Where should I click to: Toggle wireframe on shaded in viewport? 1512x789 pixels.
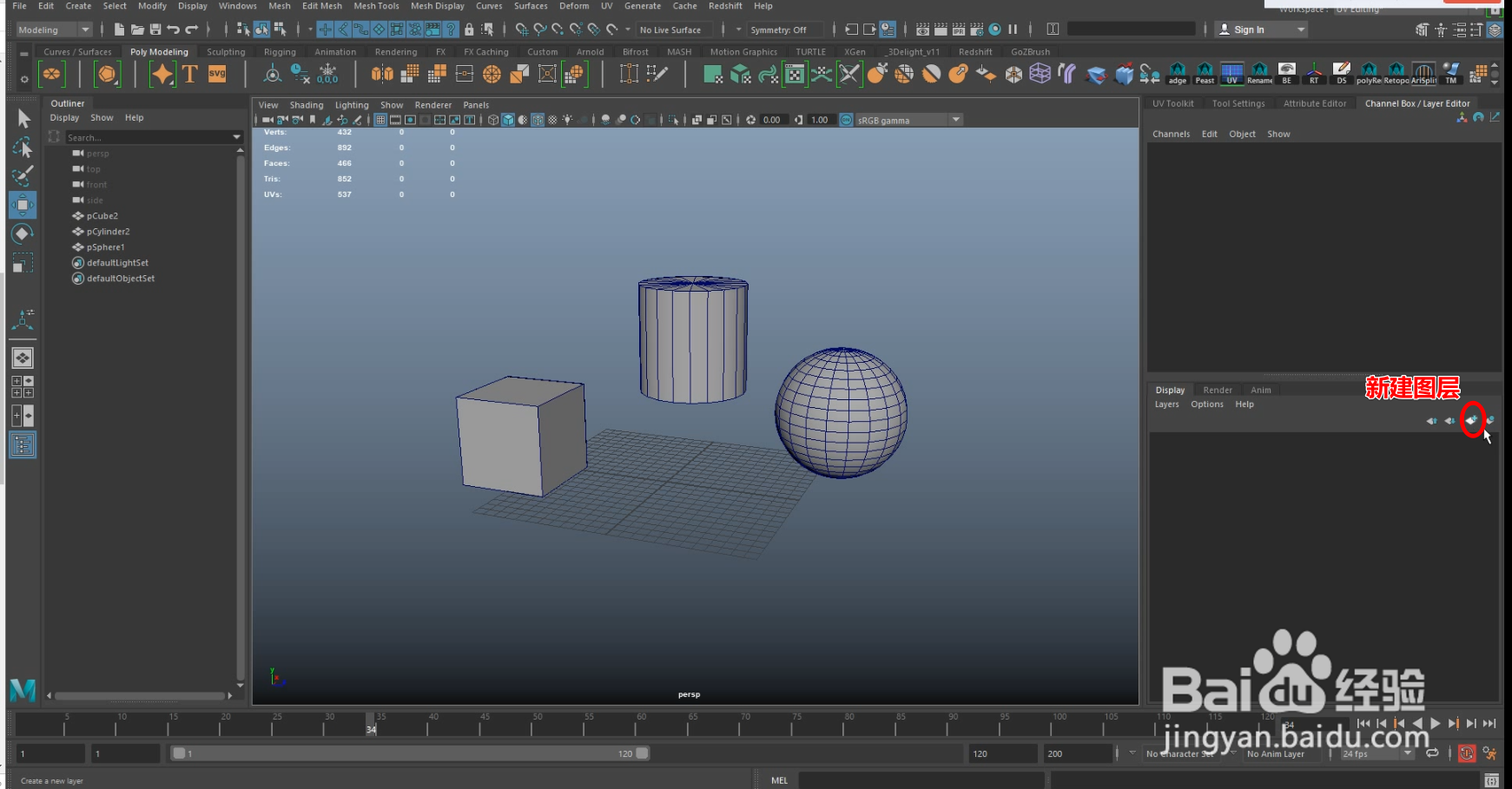point(538,120)
